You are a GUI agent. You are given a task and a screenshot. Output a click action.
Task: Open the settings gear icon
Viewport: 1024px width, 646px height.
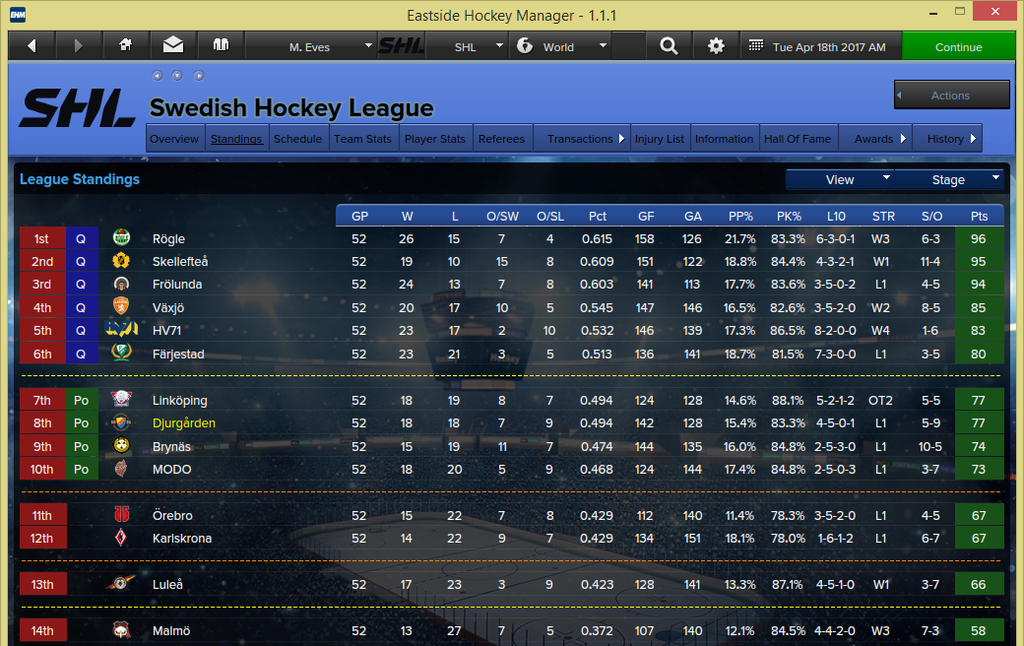tap(716, 46)
